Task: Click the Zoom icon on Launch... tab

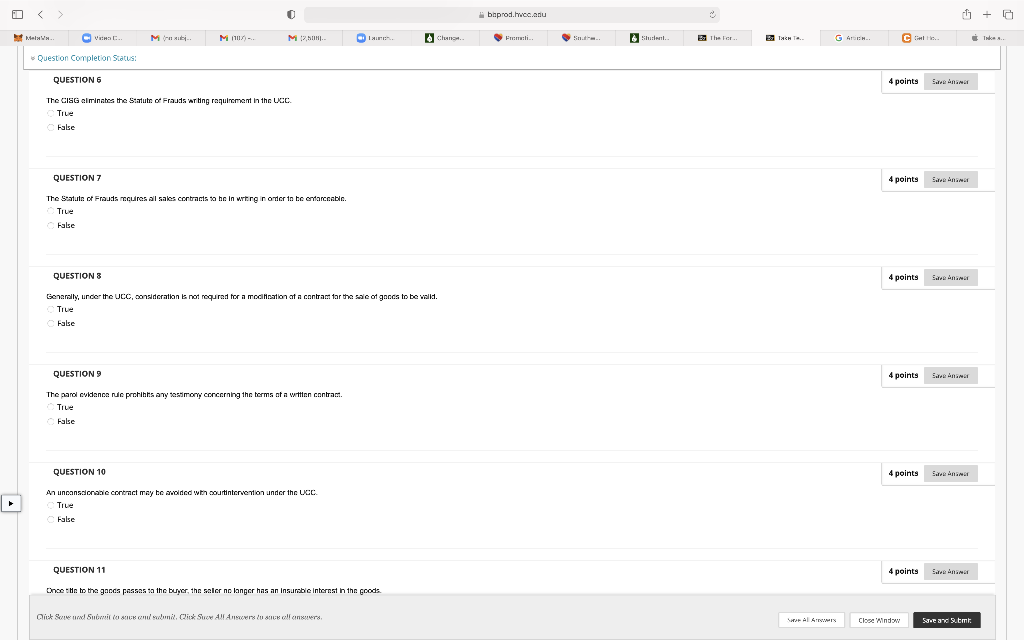Action: (x=360, y=38)
